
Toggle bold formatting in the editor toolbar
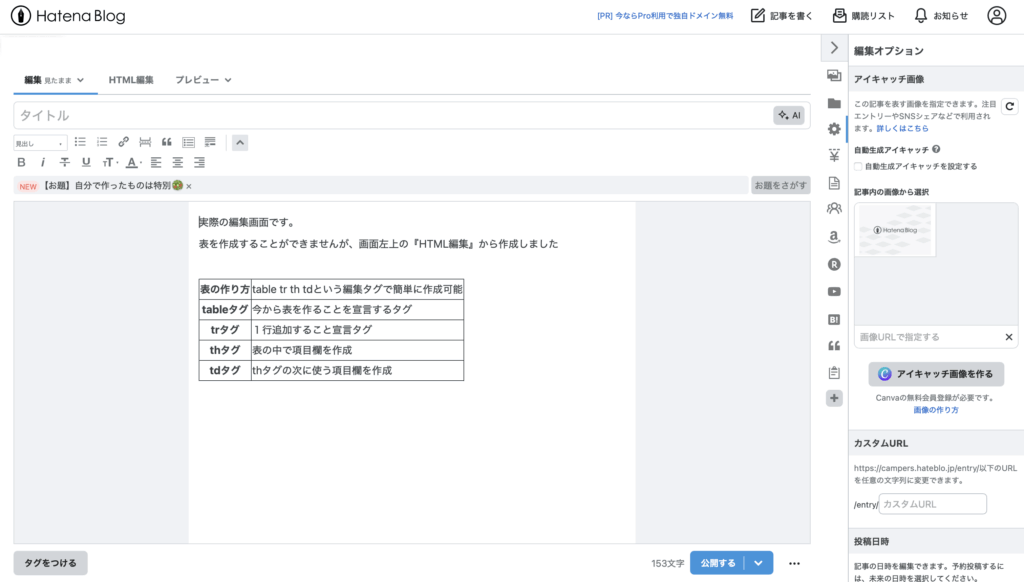coord(22,162)
